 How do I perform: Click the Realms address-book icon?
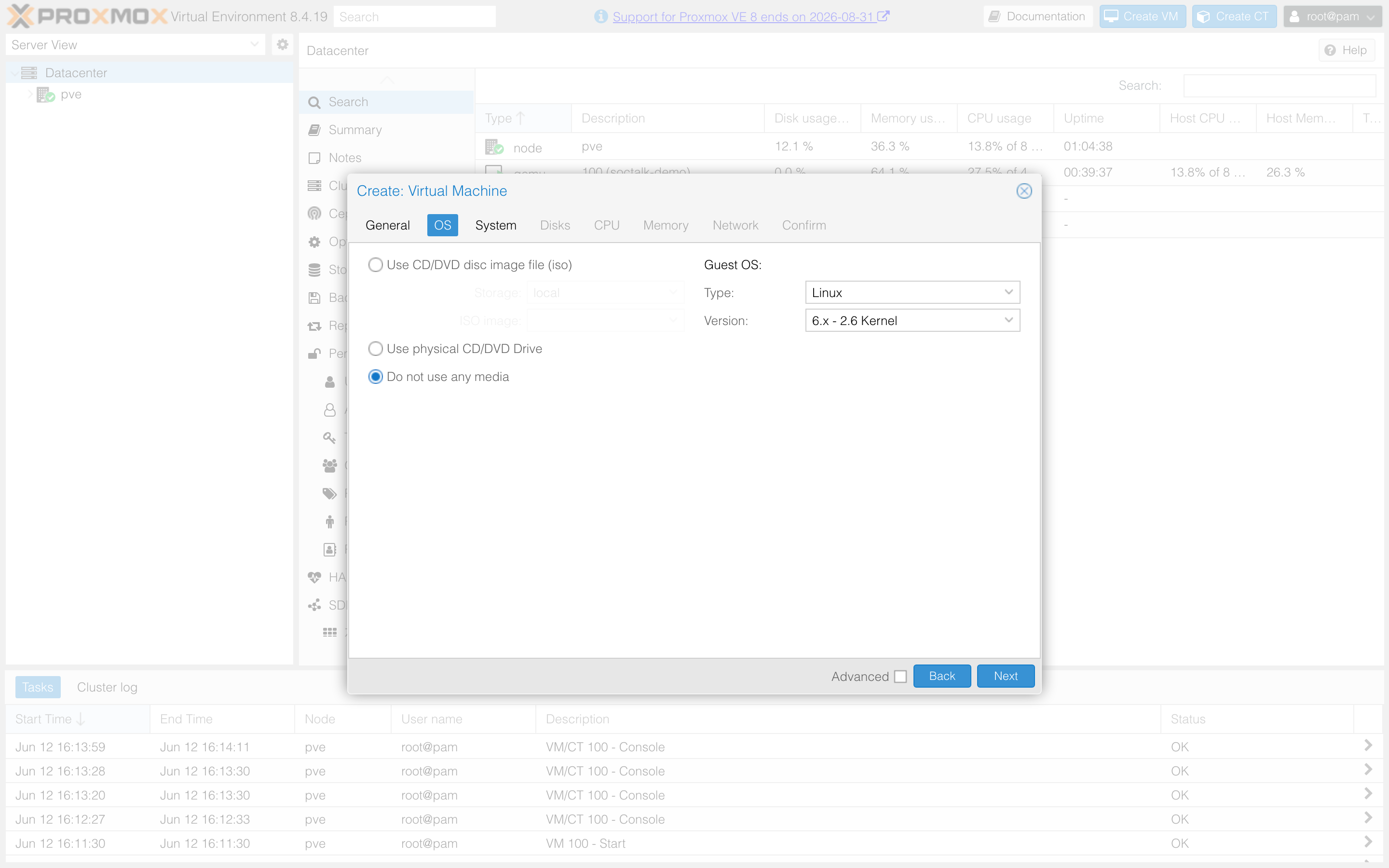point(329,549)
